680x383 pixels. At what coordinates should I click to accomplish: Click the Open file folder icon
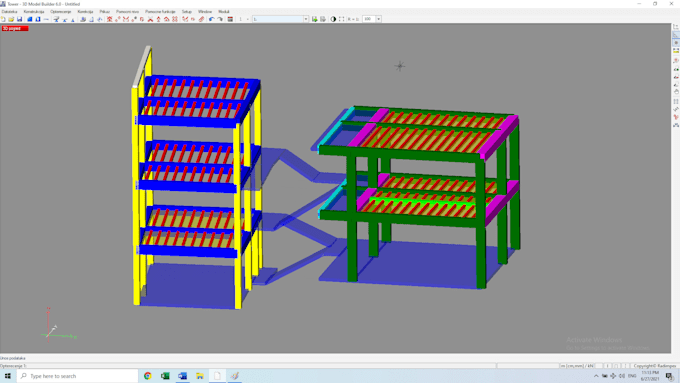click(x=11, y=19)
